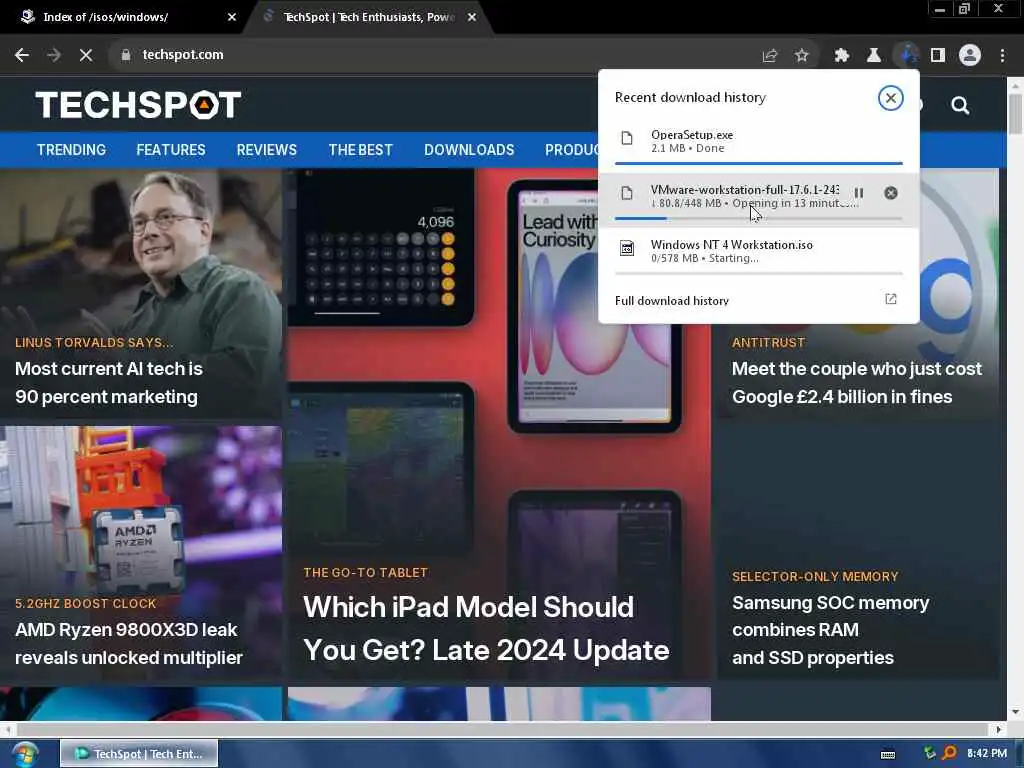Click the VMware-workstation file icon
Viewport: 1024px width, 768px height.
click(627, 193)
